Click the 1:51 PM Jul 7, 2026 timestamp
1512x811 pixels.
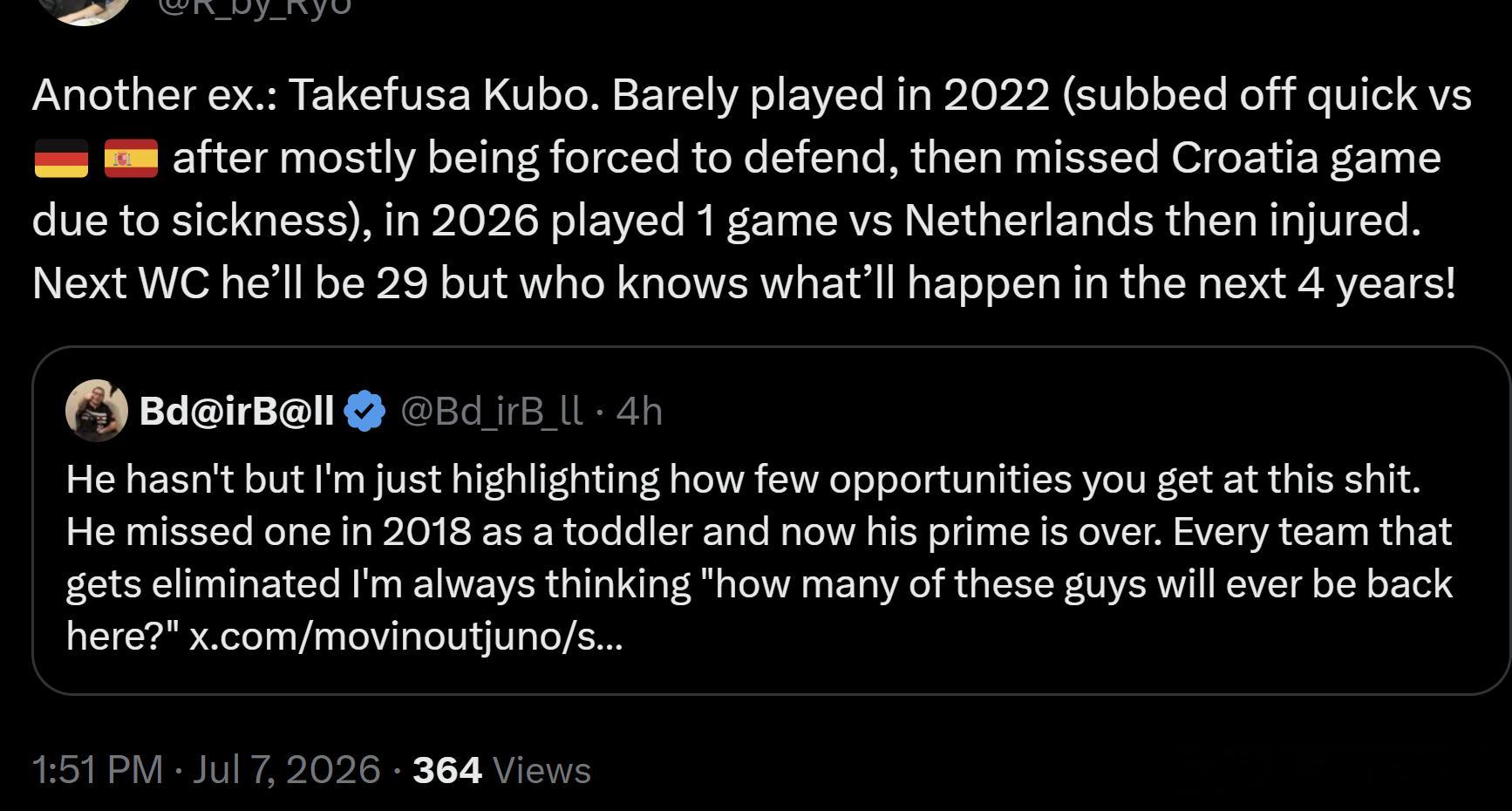tap(206, 769)
